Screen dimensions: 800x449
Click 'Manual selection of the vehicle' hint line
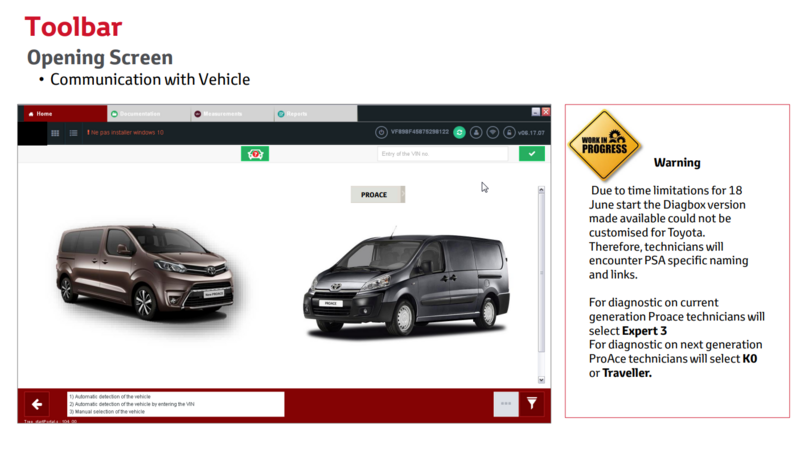point(107,412)
